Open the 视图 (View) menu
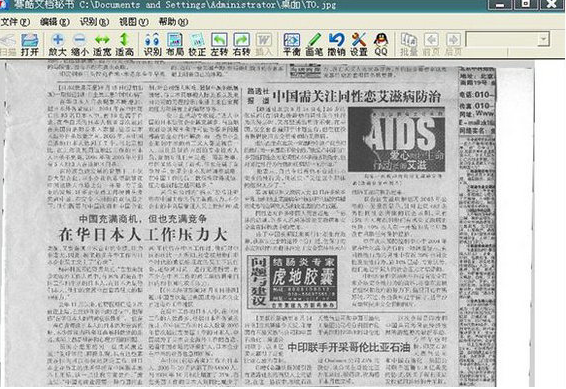 click(x=134, y=22)
